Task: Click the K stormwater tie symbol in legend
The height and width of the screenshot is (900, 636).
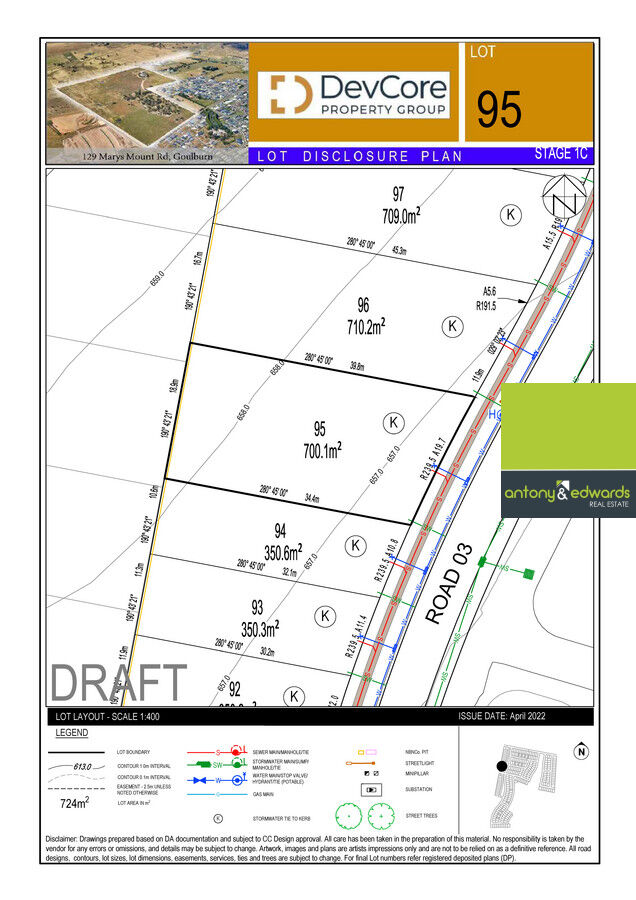Action: 218,818
